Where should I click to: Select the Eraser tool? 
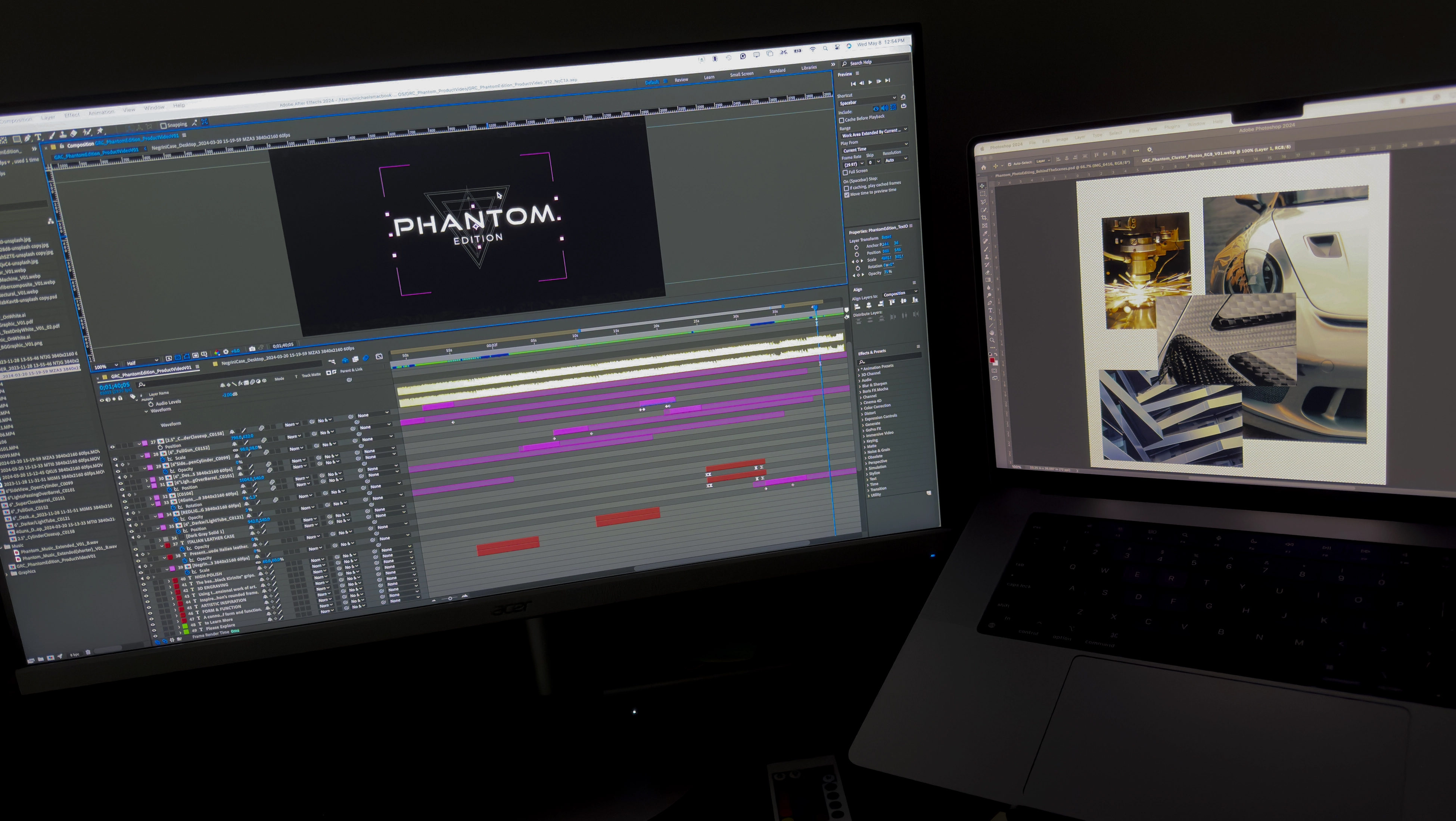coord(74,134)
